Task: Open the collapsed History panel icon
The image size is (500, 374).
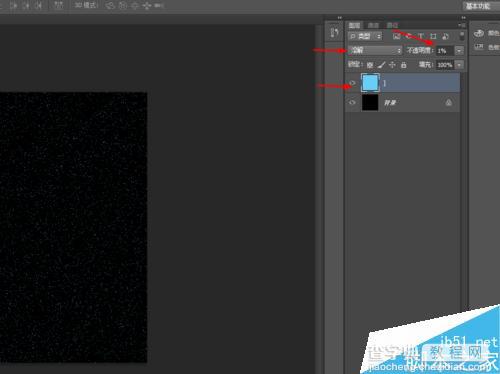Action: (334, 32)
